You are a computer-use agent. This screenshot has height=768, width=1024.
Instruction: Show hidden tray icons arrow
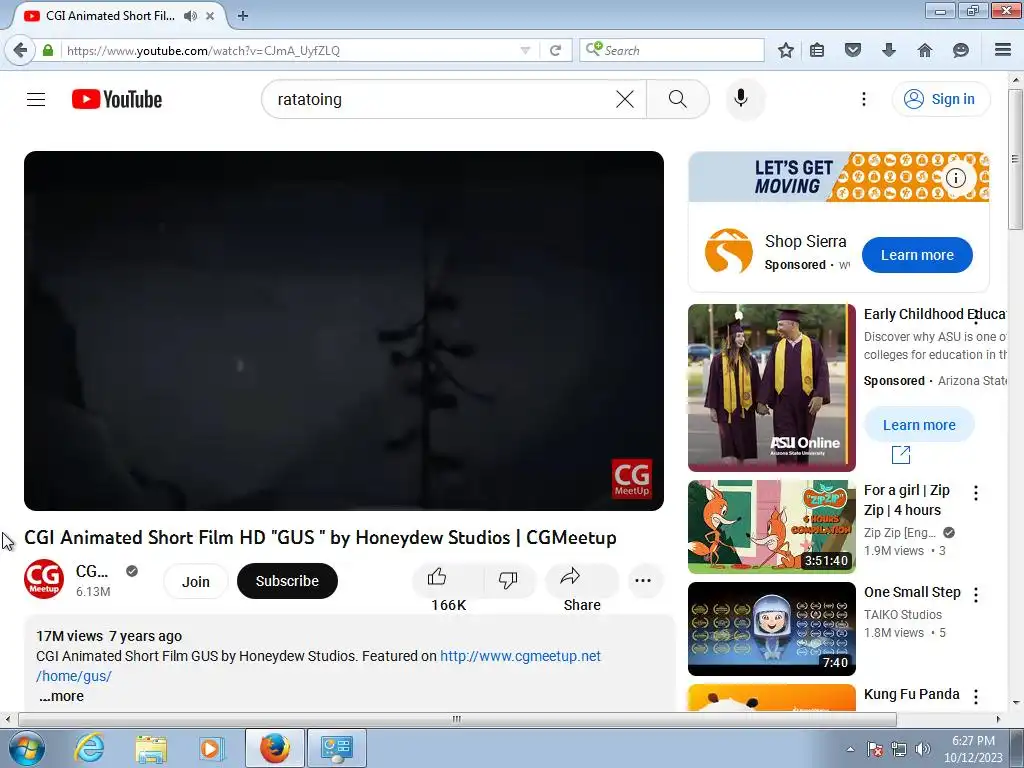click(x=850, y=749)
